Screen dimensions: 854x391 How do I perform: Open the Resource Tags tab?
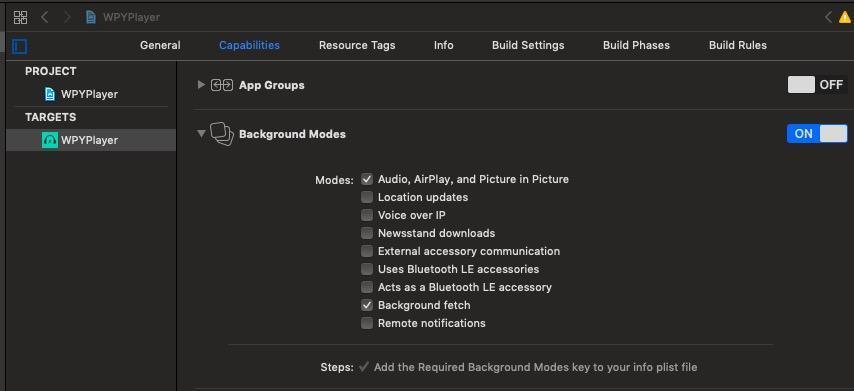pyautogui.click(x=357, y=45)
